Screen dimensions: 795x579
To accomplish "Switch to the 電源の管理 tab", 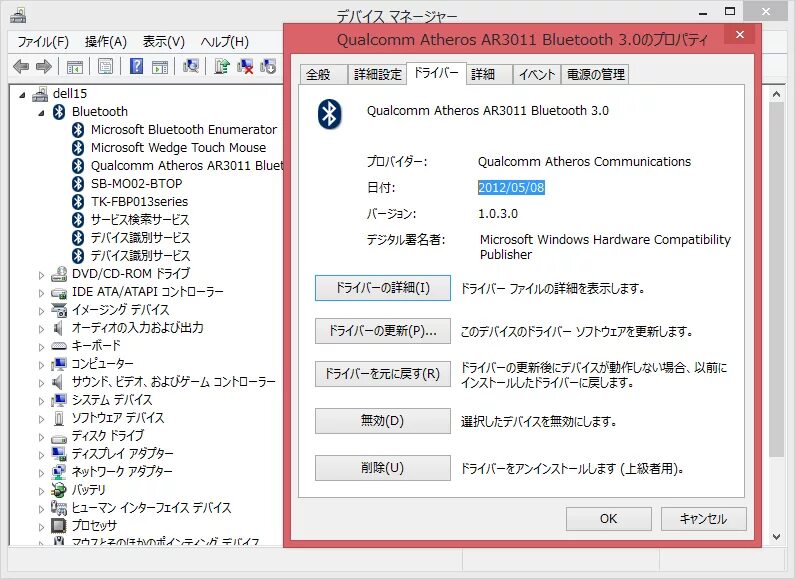I will [x=595, y=75].
